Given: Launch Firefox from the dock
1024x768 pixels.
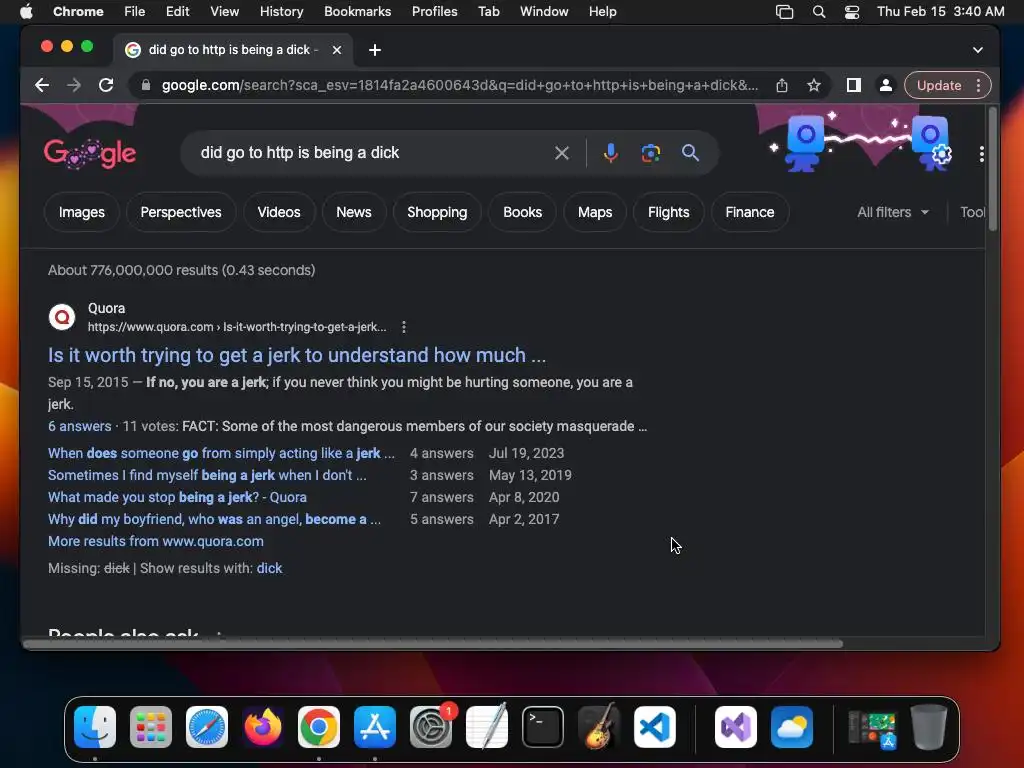Looking at the screenshot, I should coord(263,727).
